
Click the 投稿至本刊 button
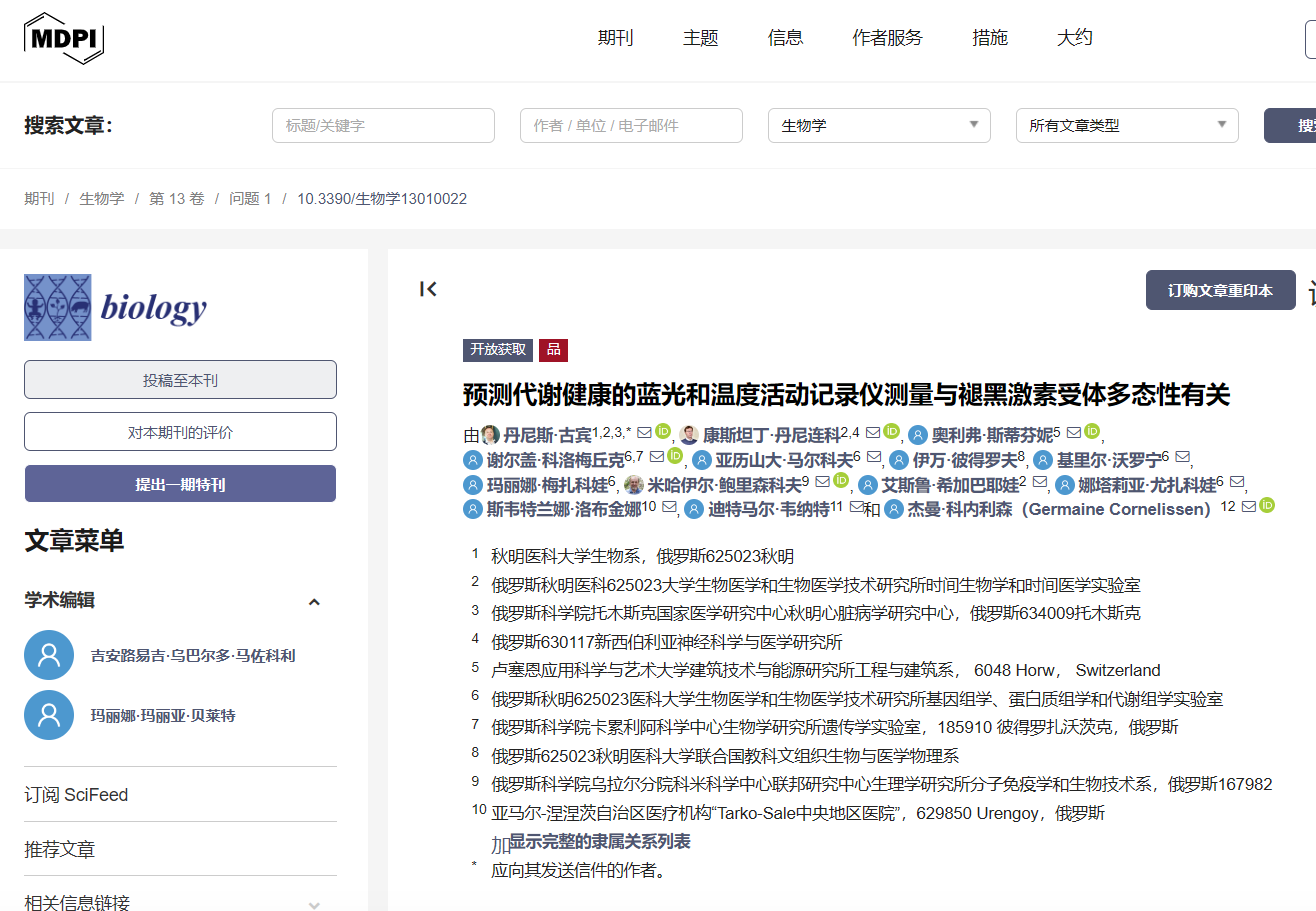point(180,380)
